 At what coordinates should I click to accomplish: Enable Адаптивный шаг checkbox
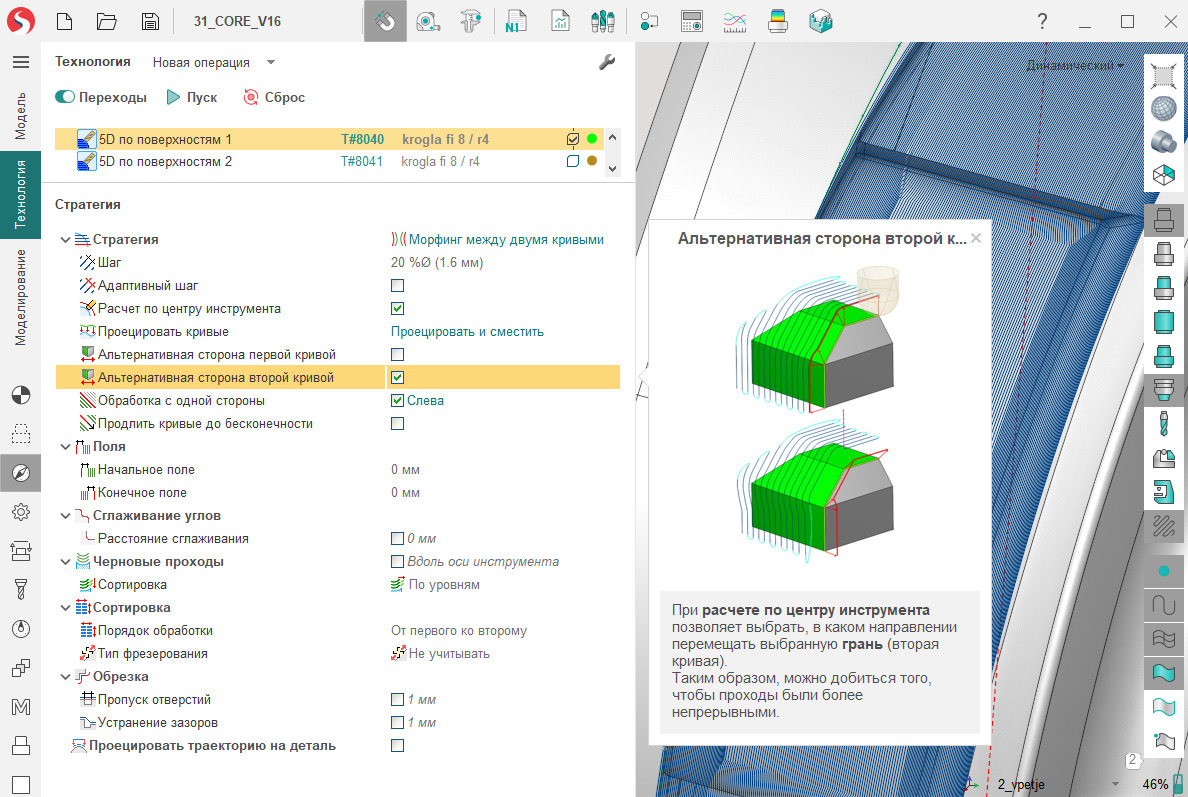(397, 286)
